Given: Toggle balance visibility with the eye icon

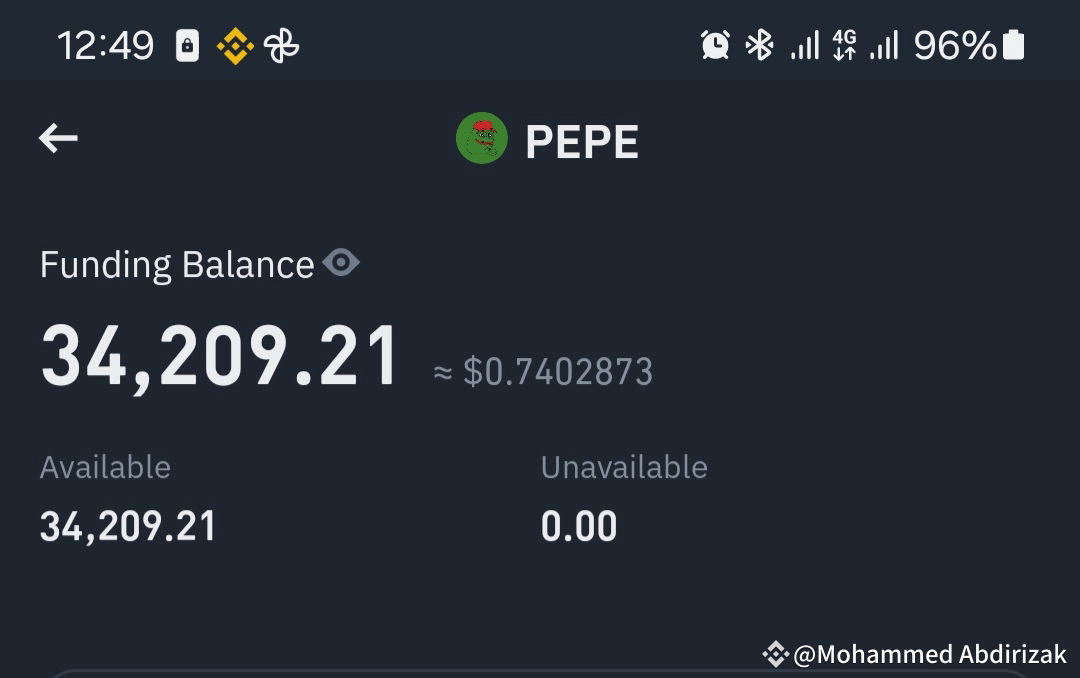Looking at the screenshot, I should (x=342, y=262).
